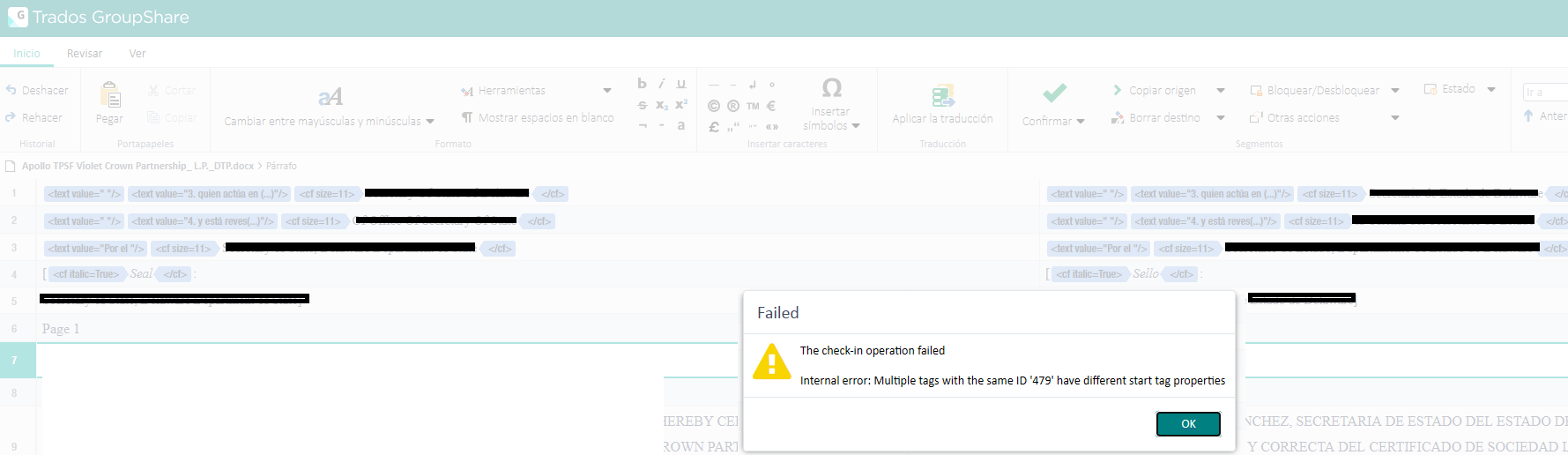
Task: Toggle Mostrar espacios en blanco
Action: 538,117
